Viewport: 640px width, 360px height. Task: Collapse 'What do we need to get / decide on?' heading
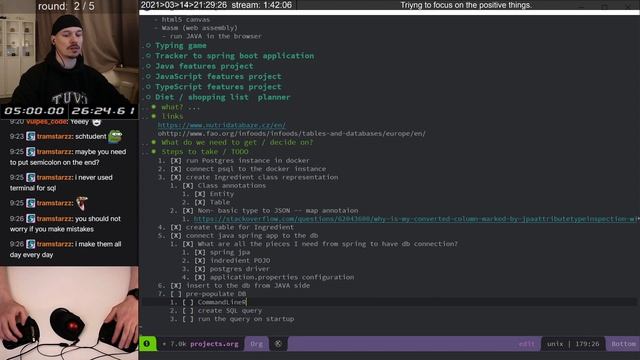coord(237,142)
